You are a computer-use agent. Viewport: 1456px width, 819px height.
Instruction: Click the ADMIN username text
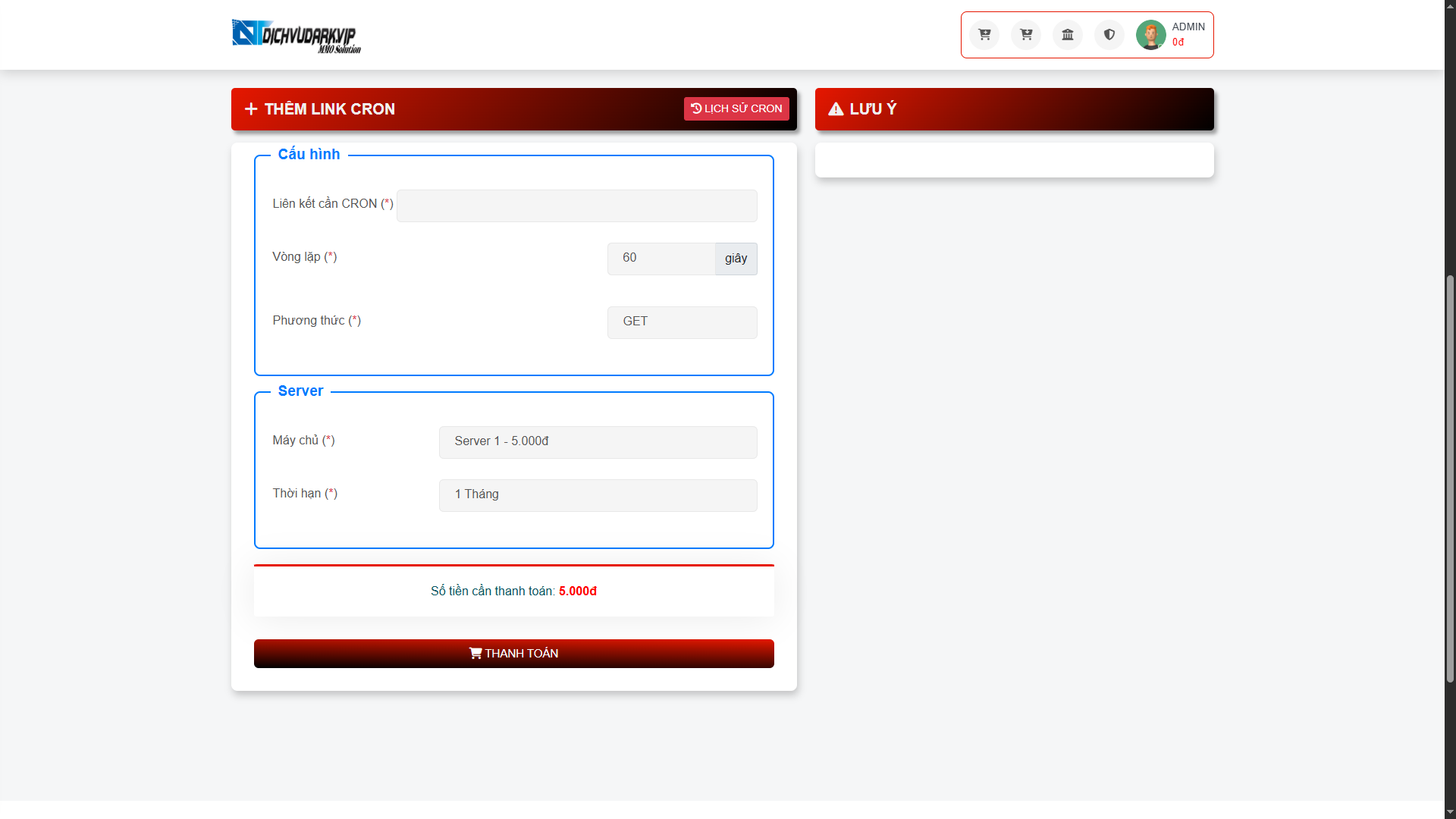pyautogui.click(x=1188, y=27)
